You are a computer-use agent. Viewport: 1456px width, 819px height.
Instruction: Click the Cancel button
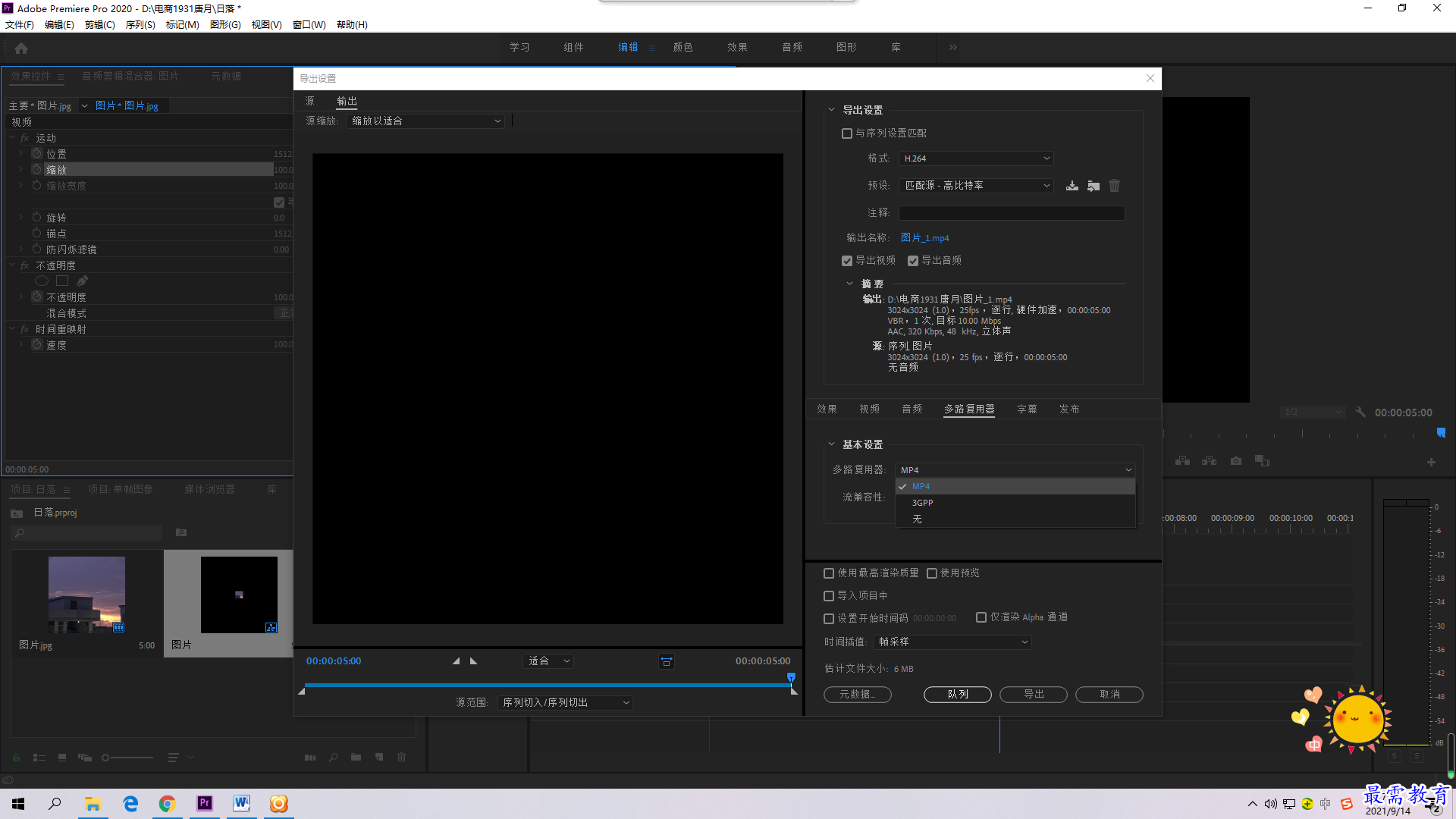point(1109,695)
